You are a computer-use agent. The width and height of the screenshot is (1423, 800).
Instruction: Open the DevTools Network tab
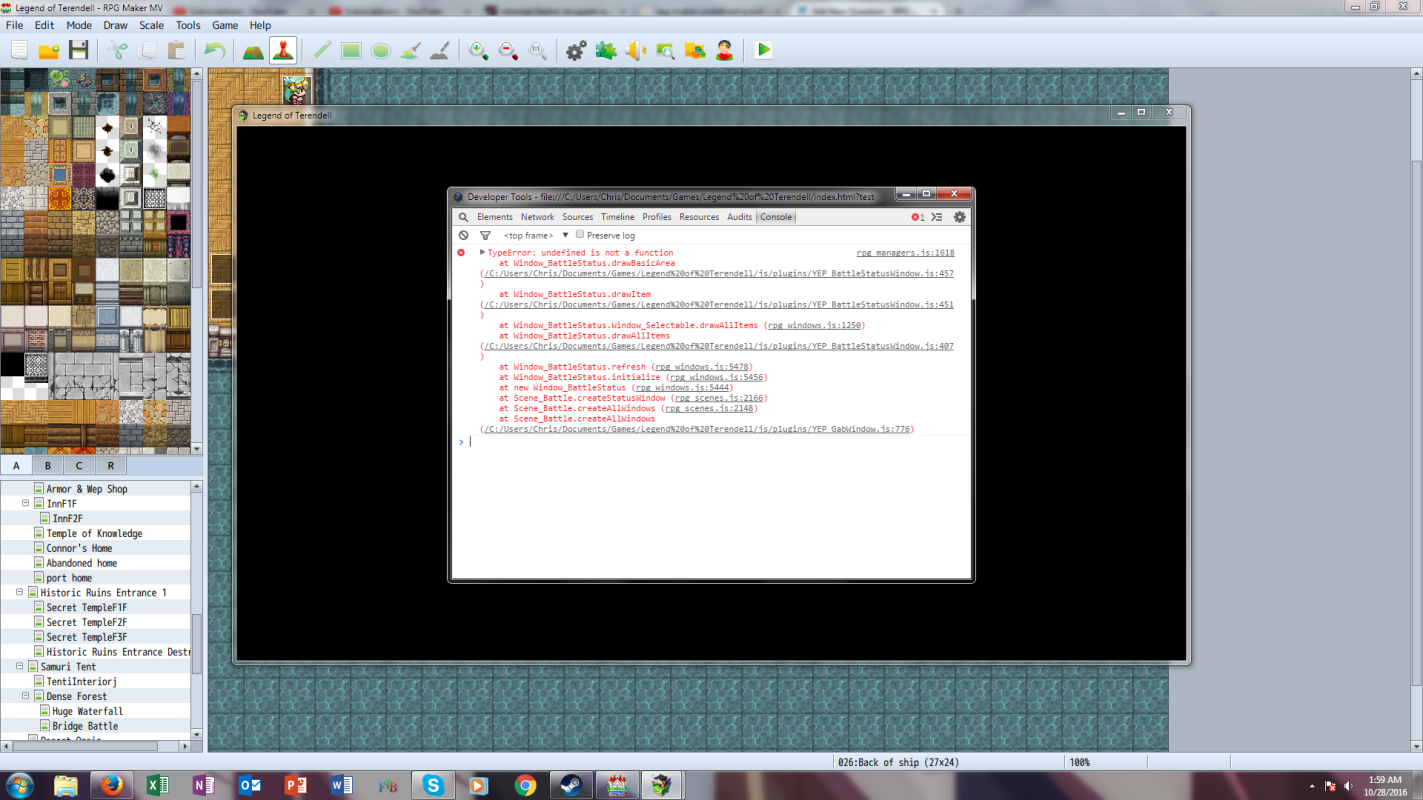(537, 217)
